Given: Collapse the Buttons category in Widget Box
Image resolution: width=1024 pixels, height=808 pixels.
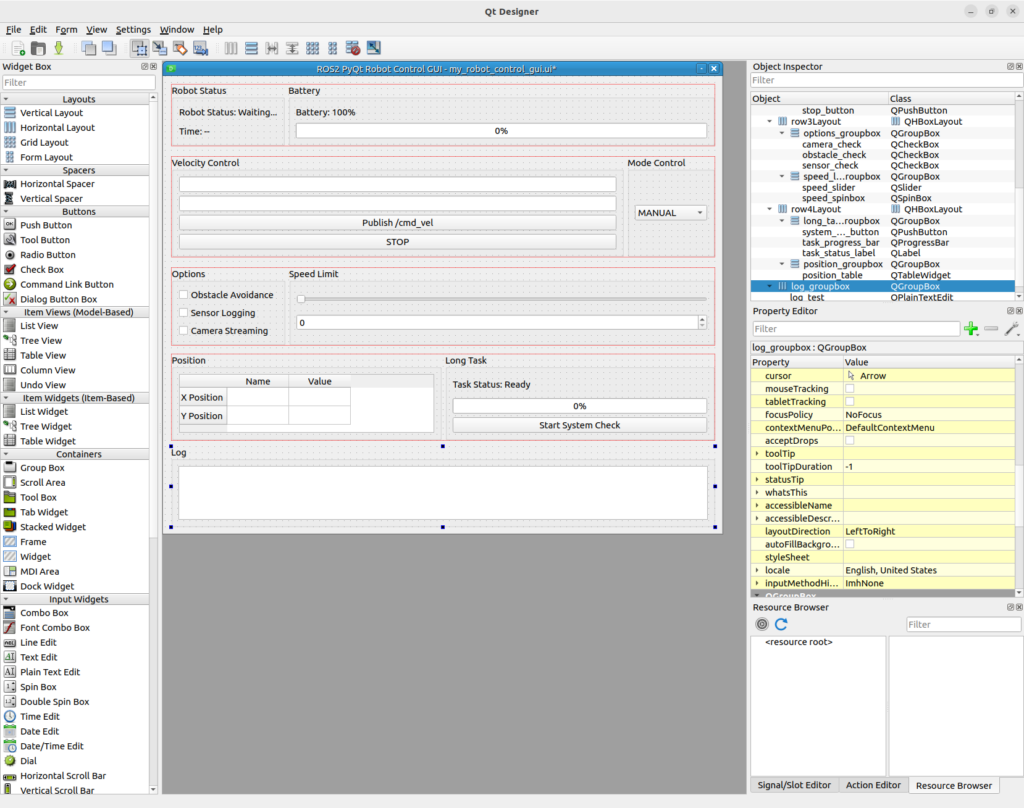Looking at the screenshot, I should pyautogui.click(x=6, y=212).
